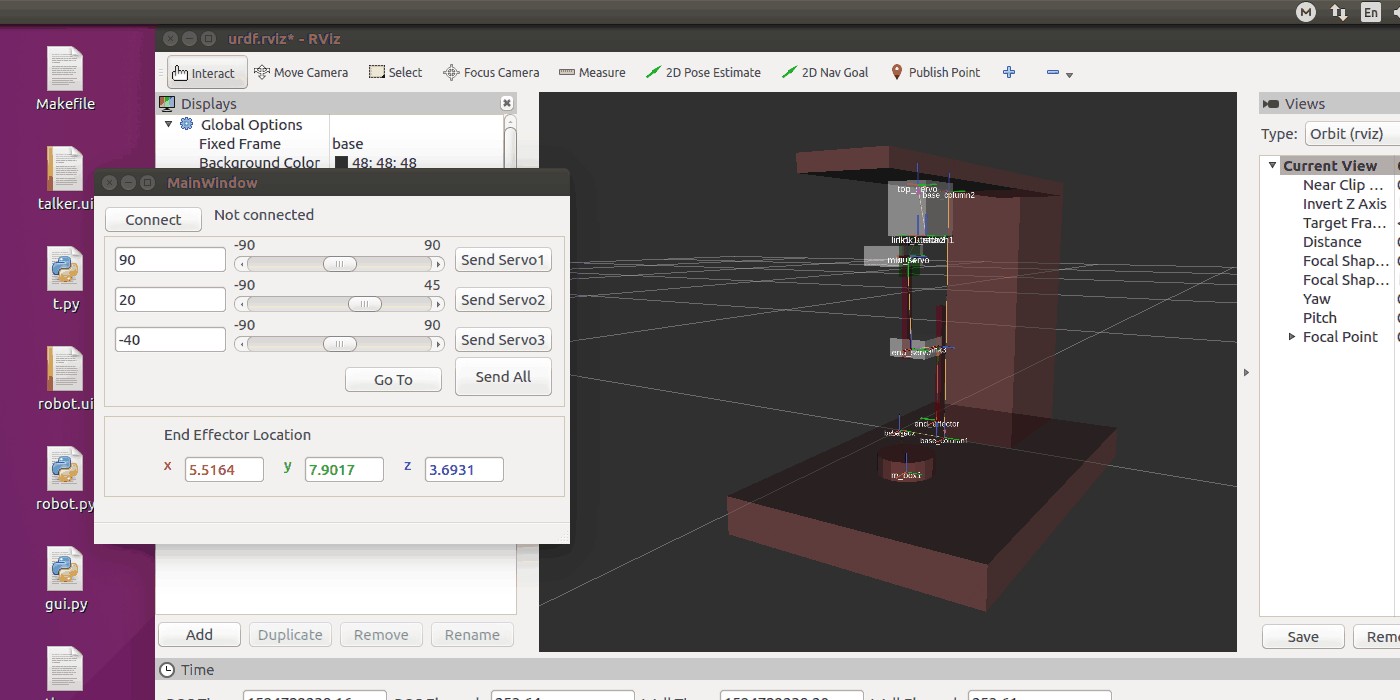The image size is (1400, 700).
Task: Click the Servo1 angle slider handle
Action: click(x=340, y=264)
